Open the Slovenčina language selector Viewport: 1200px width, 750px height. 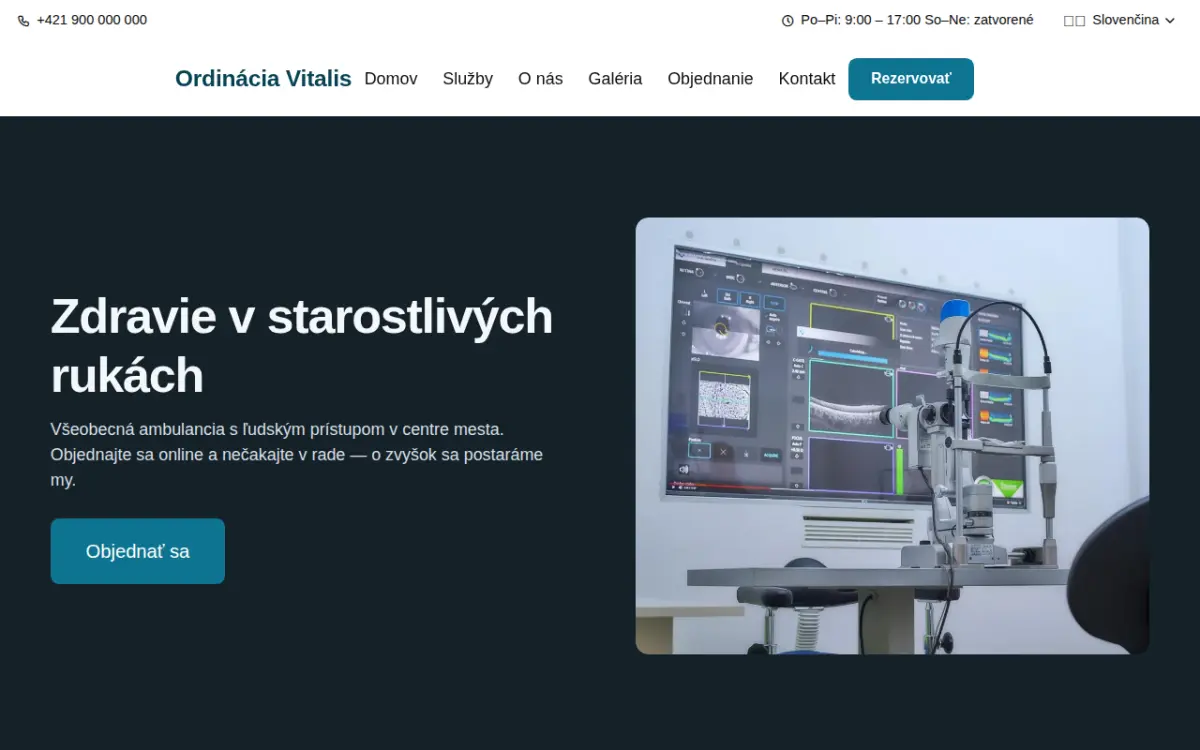tap(1119, 20)
